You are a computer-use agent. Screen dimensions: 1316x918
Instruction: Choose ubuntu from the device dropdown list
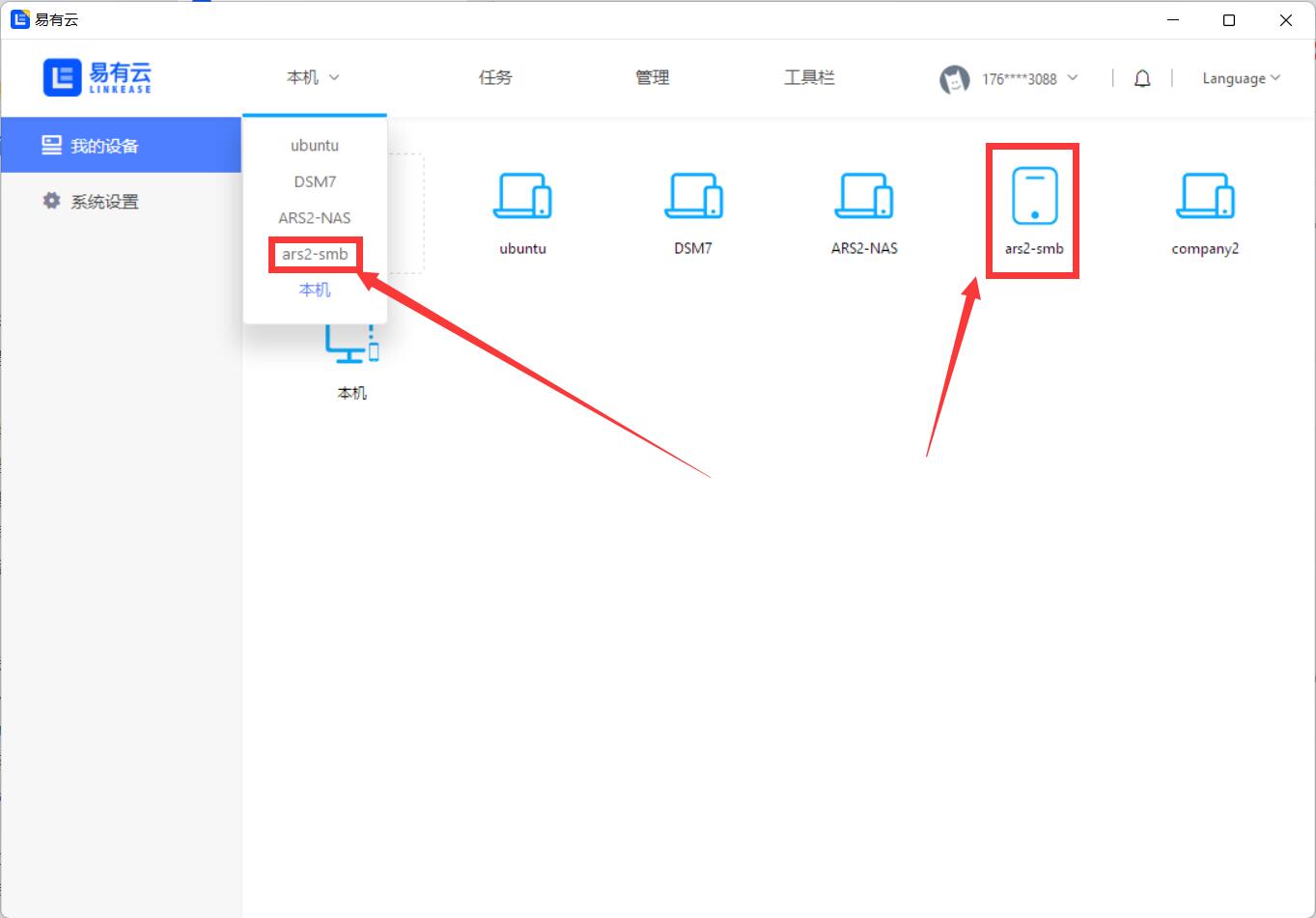pyautogui.click(x=315, y=146)
